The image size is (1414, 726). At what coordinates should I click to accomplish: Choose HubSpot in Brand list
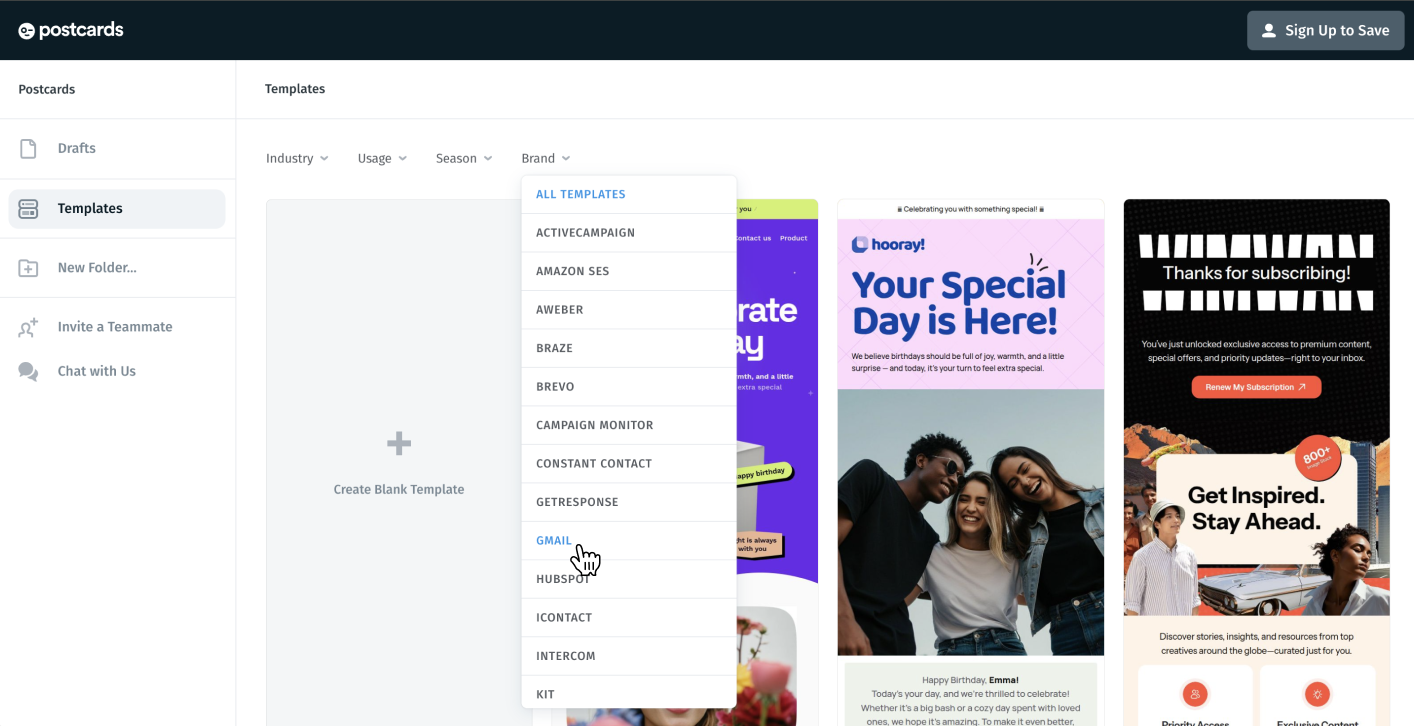[x=629, y=580]
